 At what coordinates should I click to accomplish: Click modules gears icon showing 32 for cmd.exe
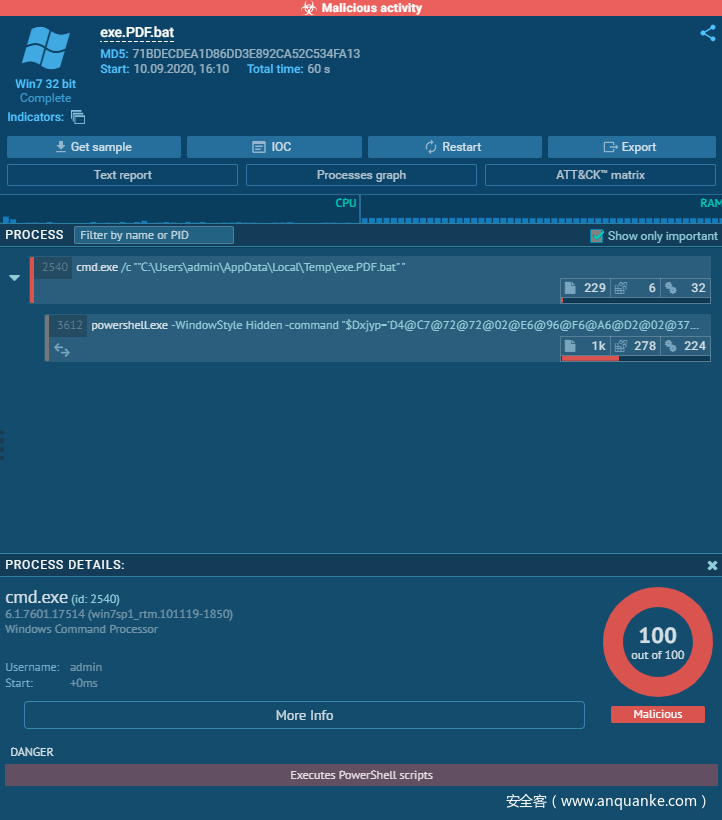[671, 288]
